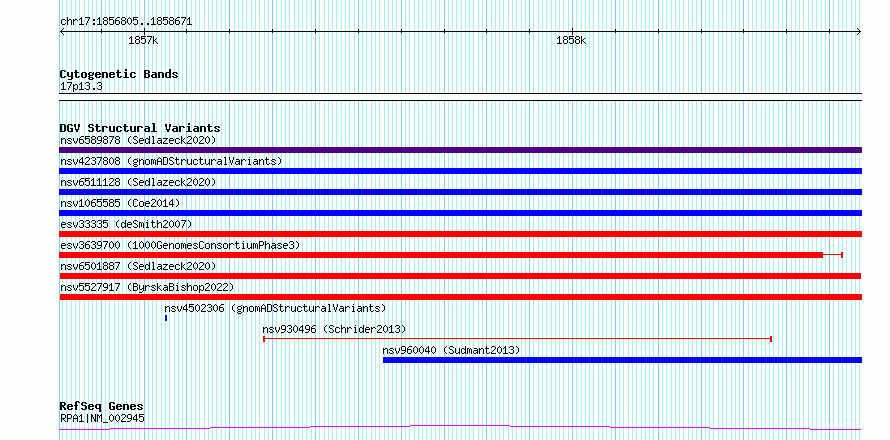Screen dimensions: 890x440
Task: Select the blue nsv1065585 variant bar
Action: (460, 213)
